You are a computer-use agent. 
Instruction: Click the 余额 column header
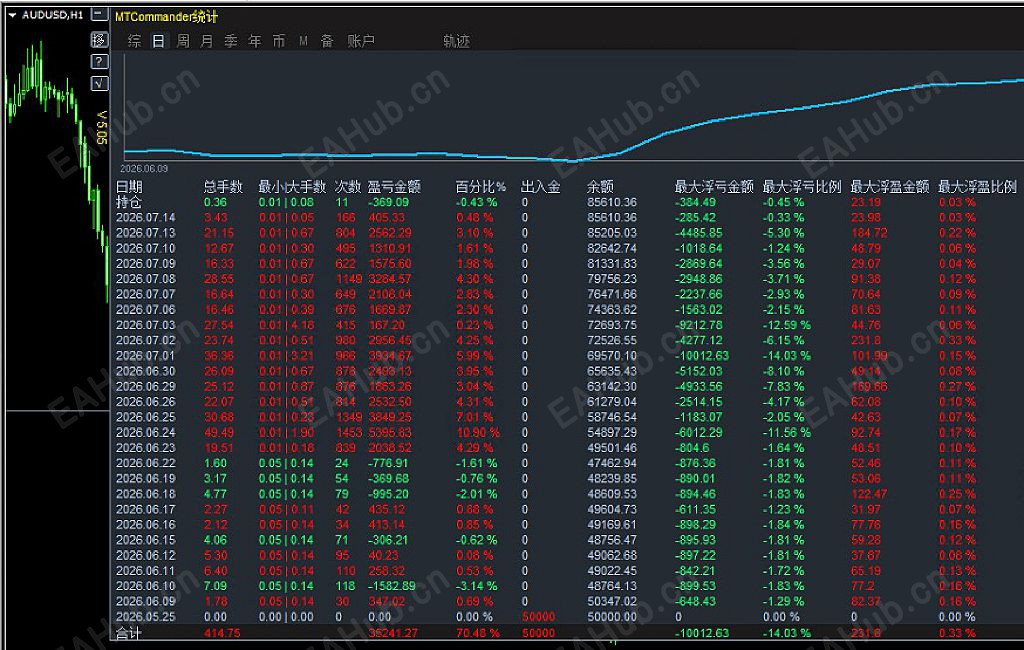pos(600,187)
